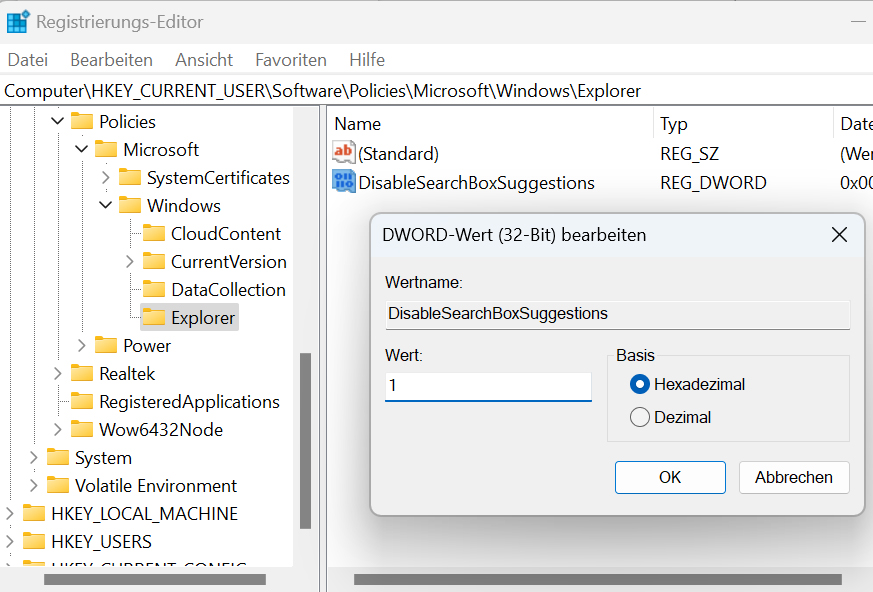Collapse the Microsoft tree node
This screenshot has height=592, width=873.
[x=81, y=149]
